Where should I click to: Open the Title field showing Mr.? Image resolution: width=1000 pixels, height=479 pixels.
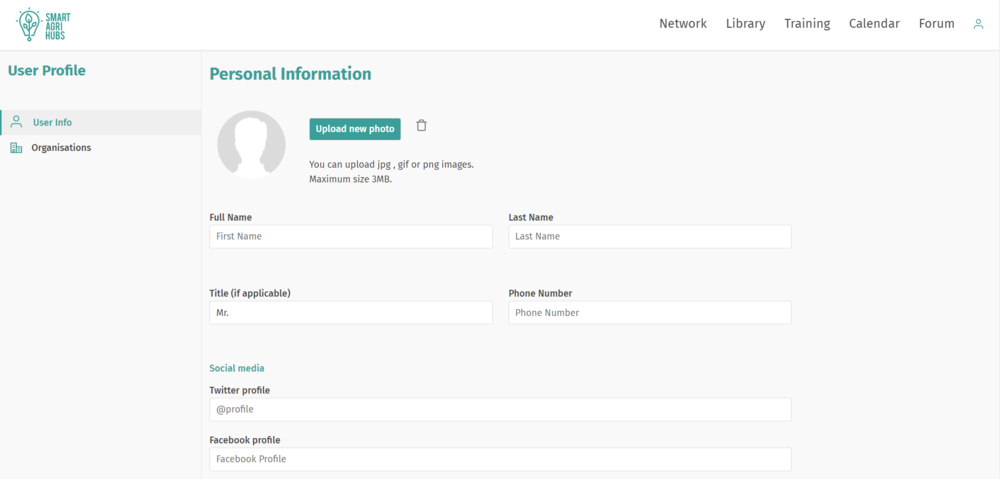point(351,313)
